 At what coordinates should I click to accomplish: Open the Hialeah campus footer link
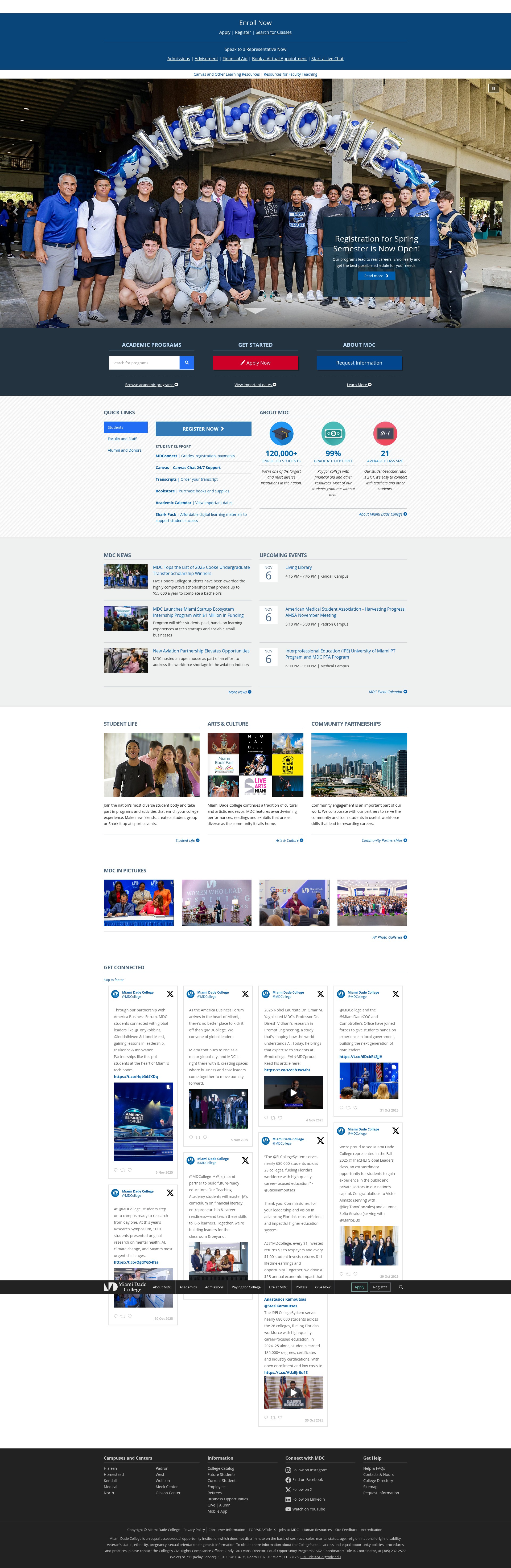(x=110, y=1469)
